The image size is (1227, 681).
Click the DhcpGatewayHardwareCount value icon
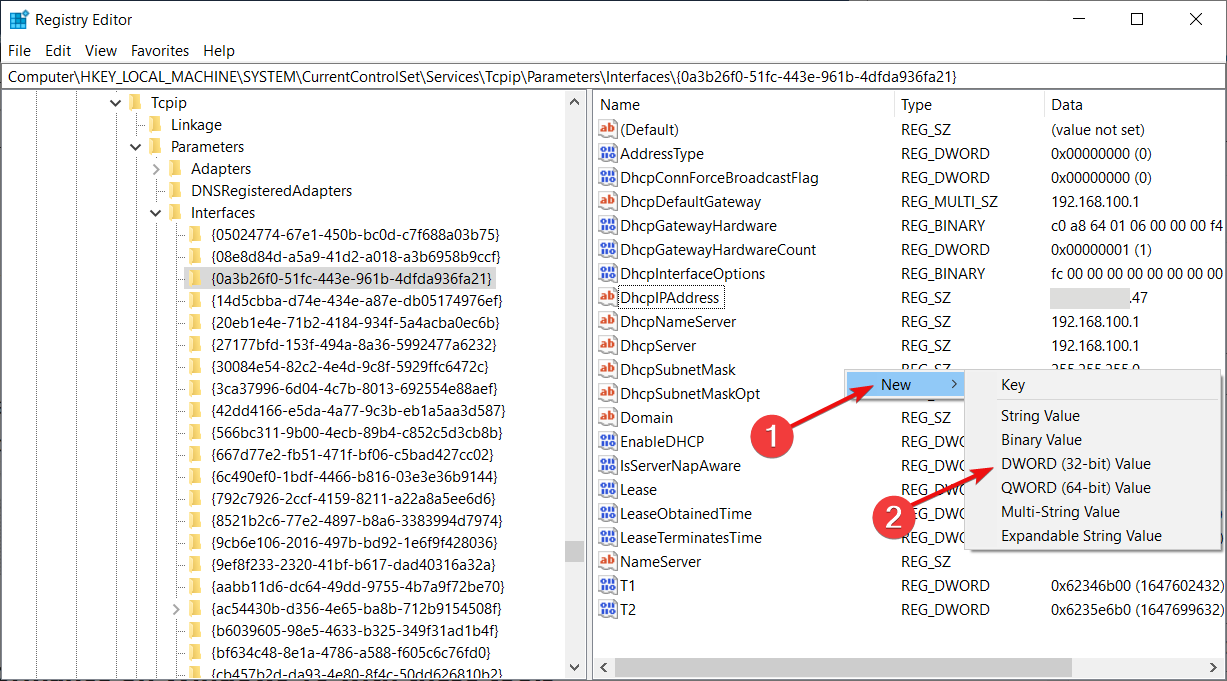[x=607, y=249]
